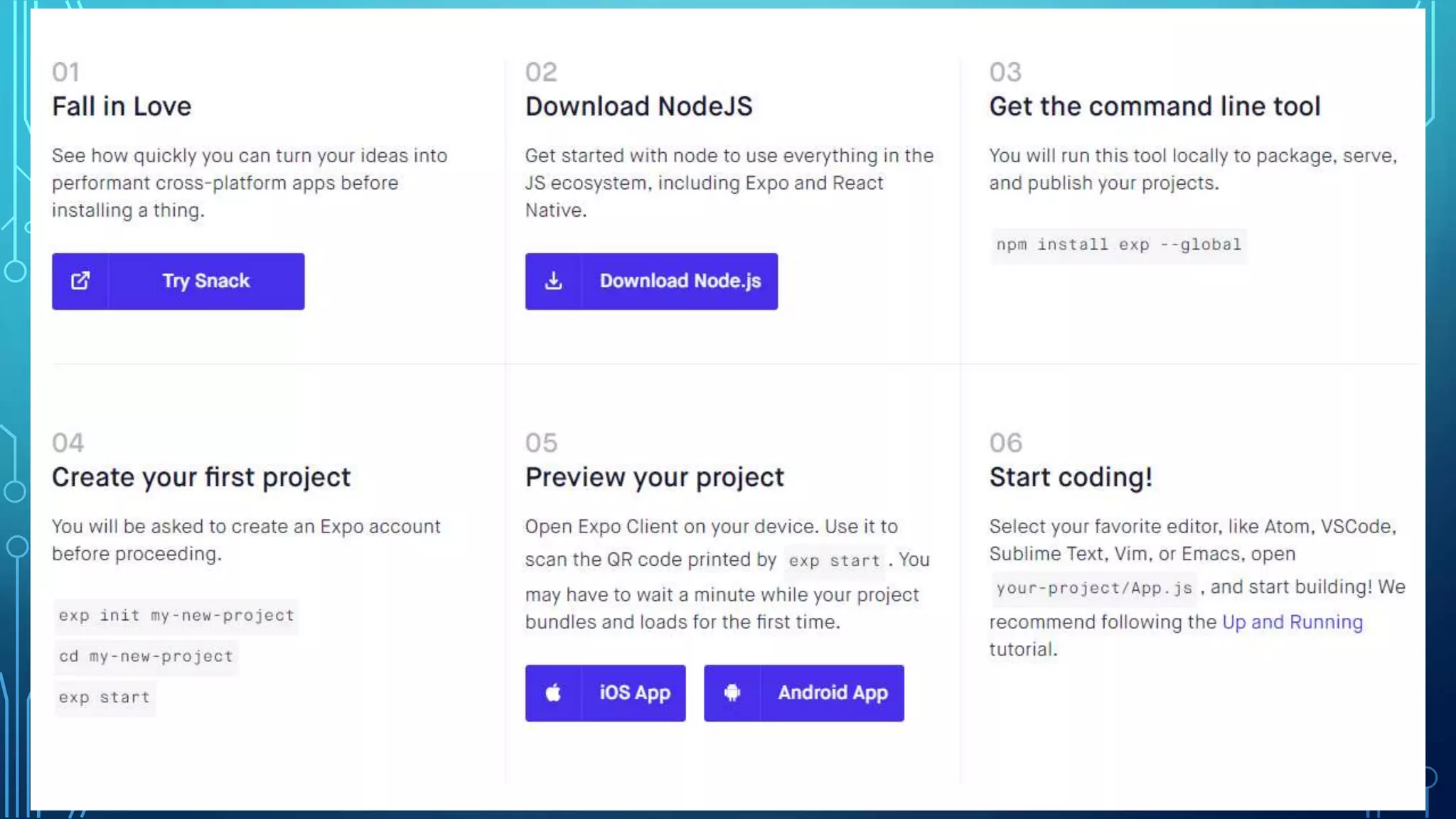Screen dimensions: 1456x819
Task: Click the exp start command under step 04
Action: (105, 697)
